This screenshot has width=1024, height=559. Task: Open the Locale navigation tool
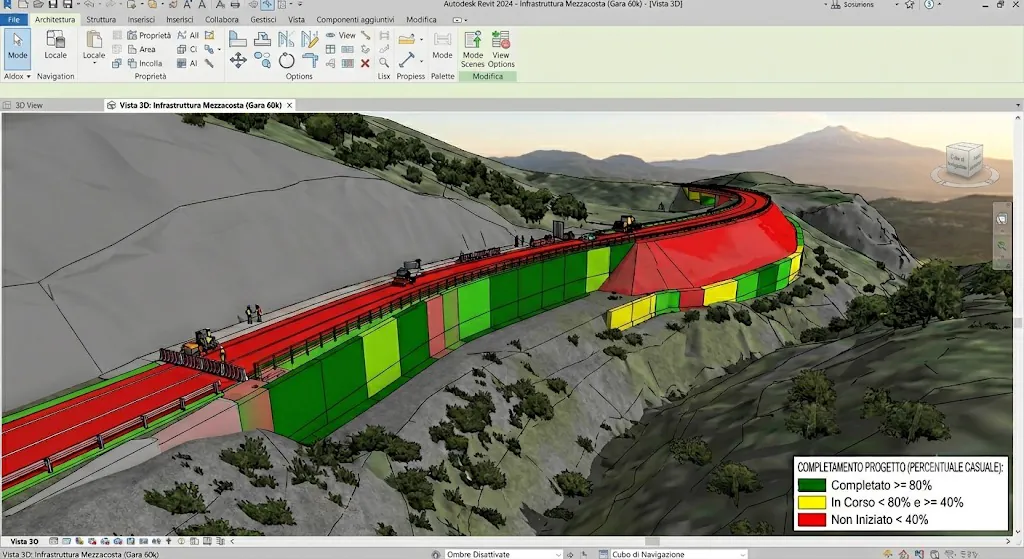(x=56, y=45)
